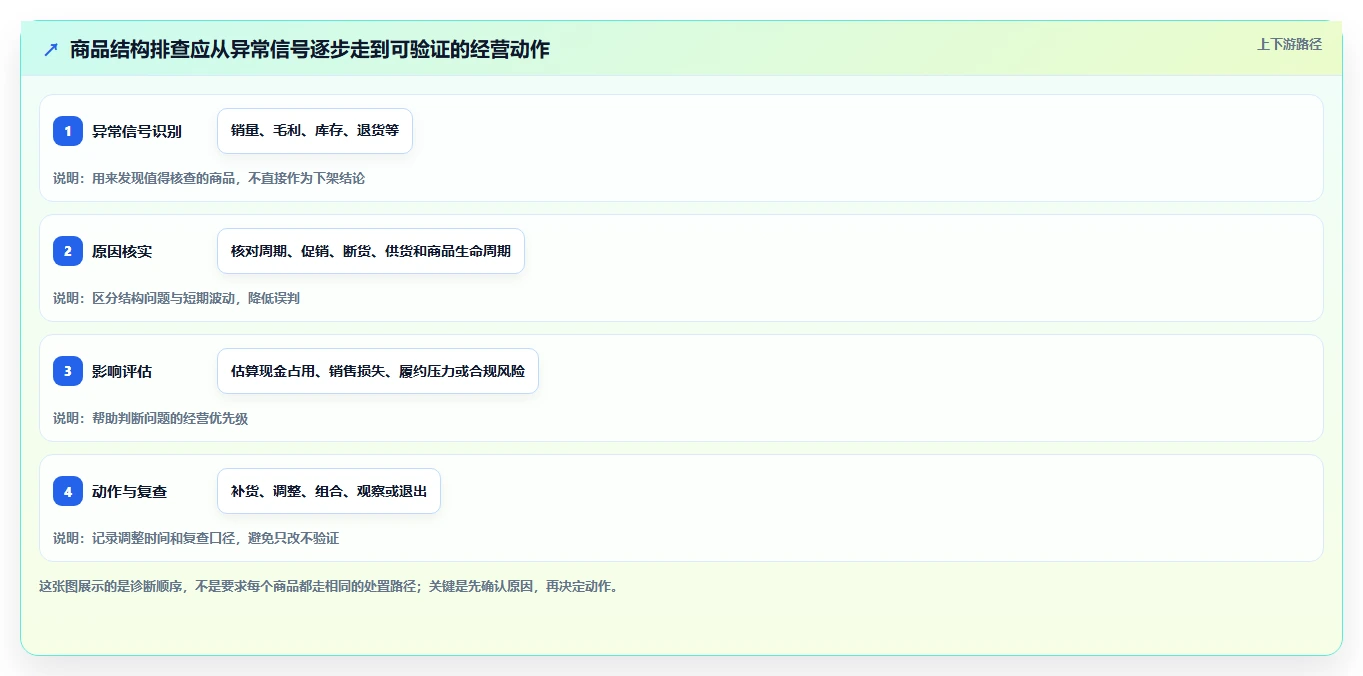This screenshot has height=676, width=1363.
Task: Click the 异常信号识别 step title
Action: click(137, 131)
